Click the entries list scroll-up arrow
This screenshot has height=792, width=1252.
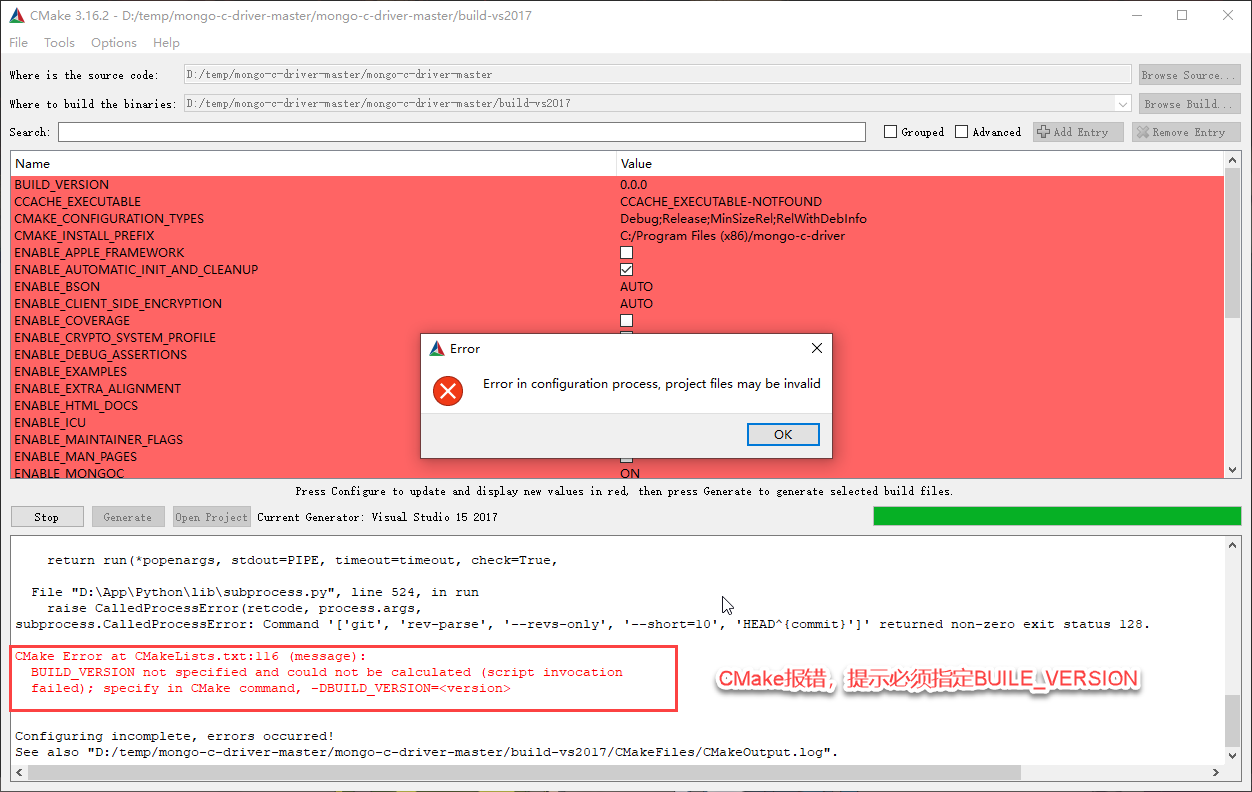(1232, 162)
